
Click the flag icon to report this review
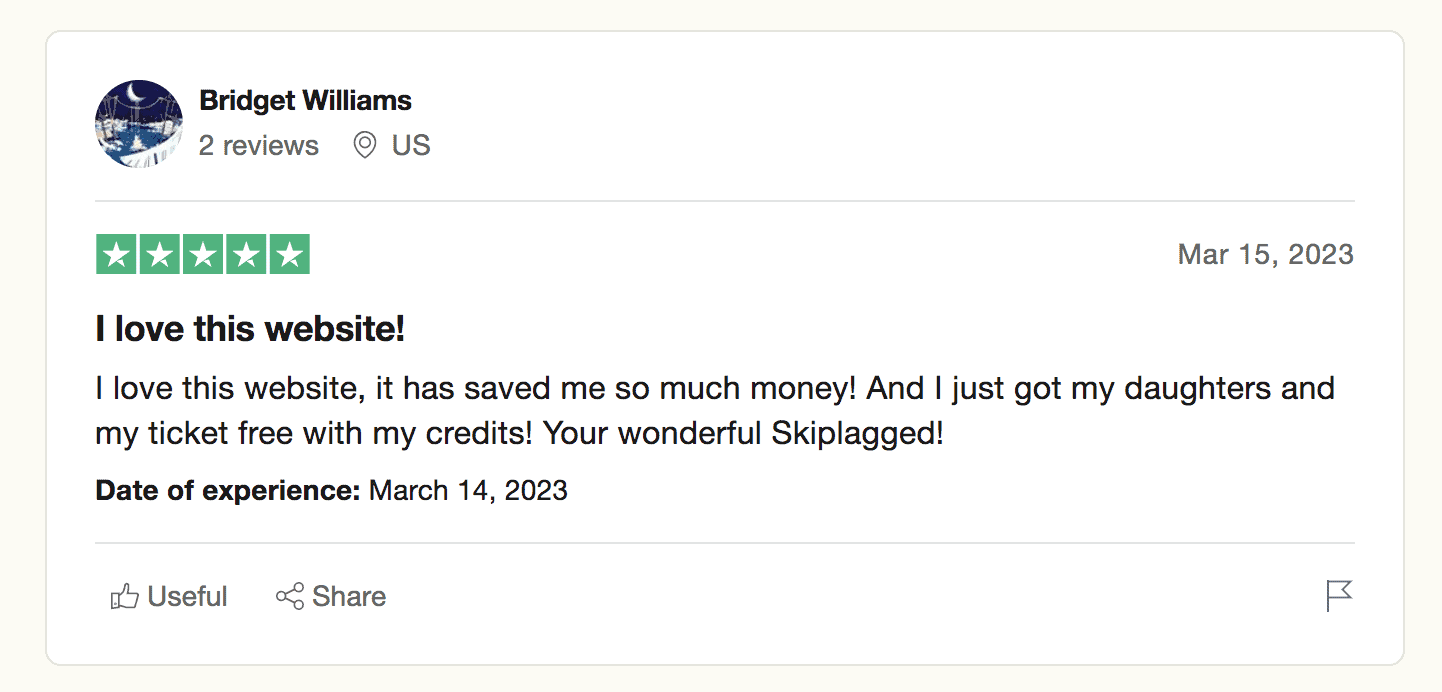click(x=1340, y=594)
